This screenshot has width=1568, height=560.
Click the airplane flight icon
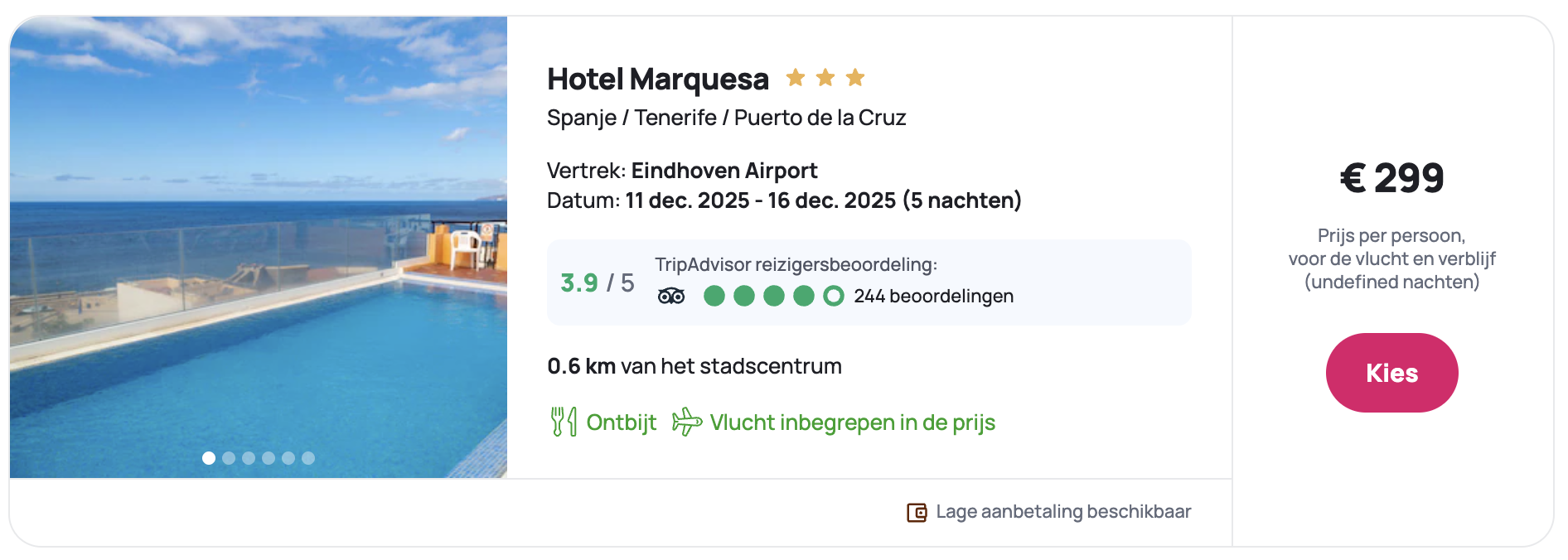click(x=686, y=422)
